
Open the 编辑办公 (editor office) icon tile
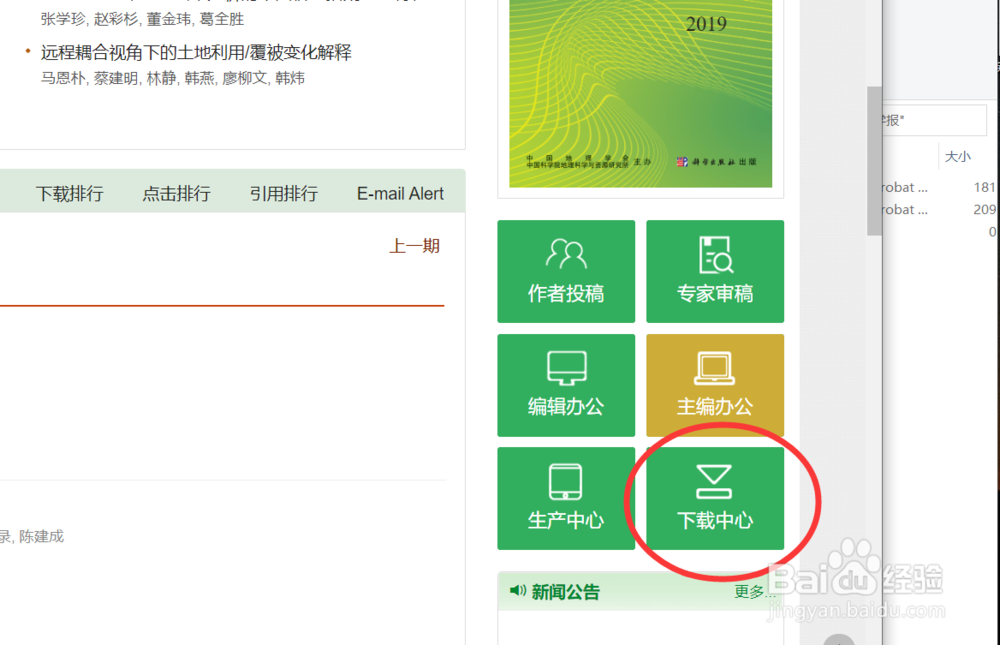point(566,385)
